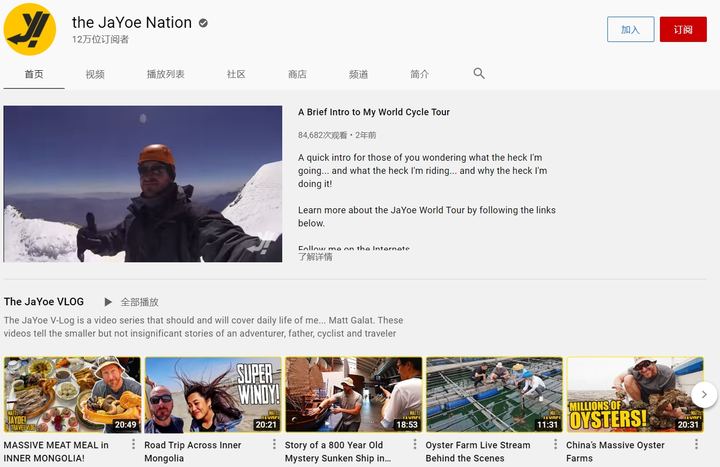Screen dimensions: 720x467
Task: Open A Brief Intro to My World Cycle Tour title
Action: coord(374,112)
